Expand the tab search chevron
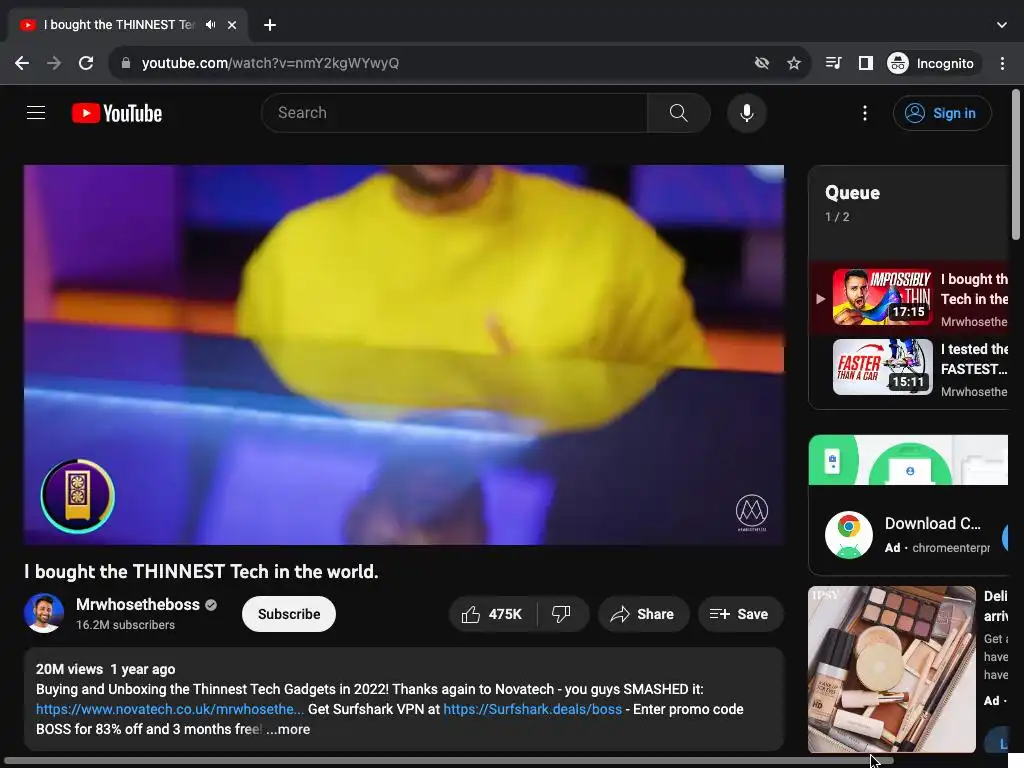This screenshot has height=768, width=1024. click(x=1002, y=25)
